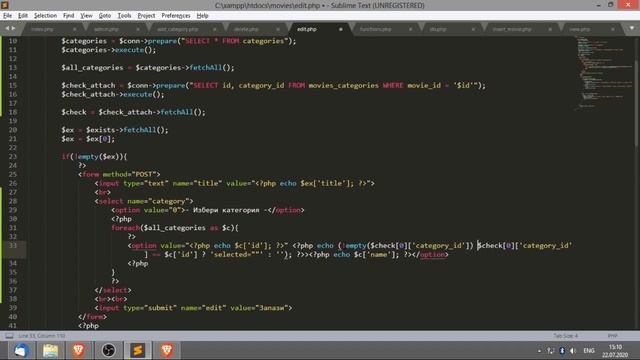Image resolution: width=640 pixels, height=360 pixels.
Task: Click the form method="POST" tag on line 25
Action: click(x=119, y=175)
